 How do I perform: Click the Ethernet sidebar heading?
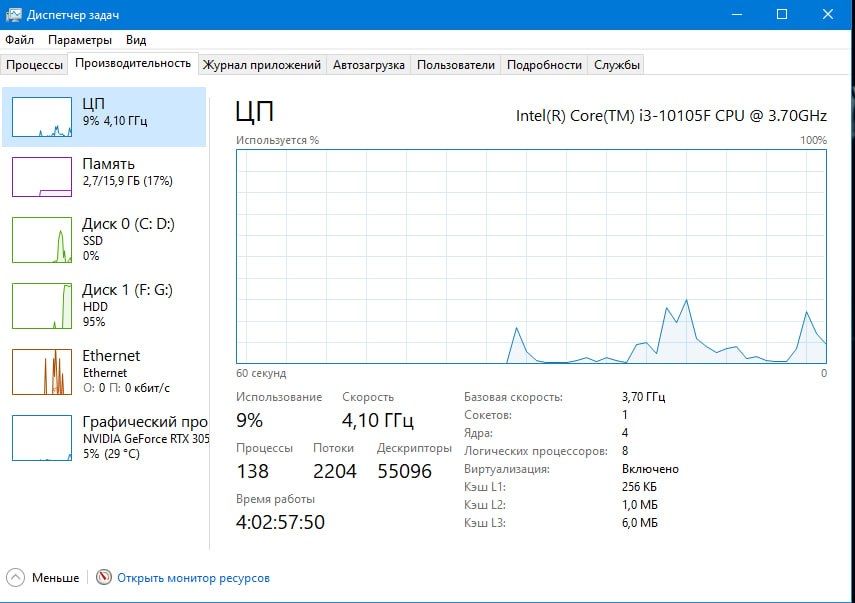[x=111, y=356]
